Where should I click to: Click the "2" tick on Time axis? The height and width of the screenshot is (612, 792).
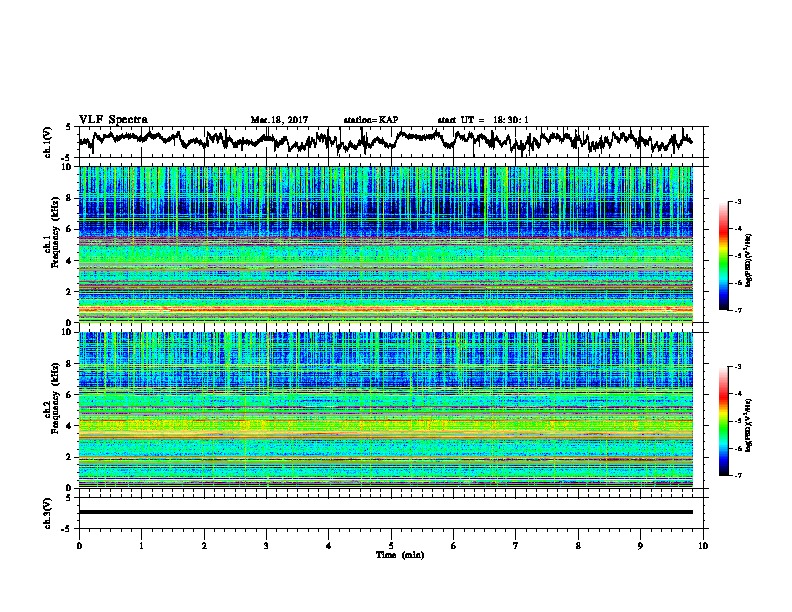pos(204,546)
